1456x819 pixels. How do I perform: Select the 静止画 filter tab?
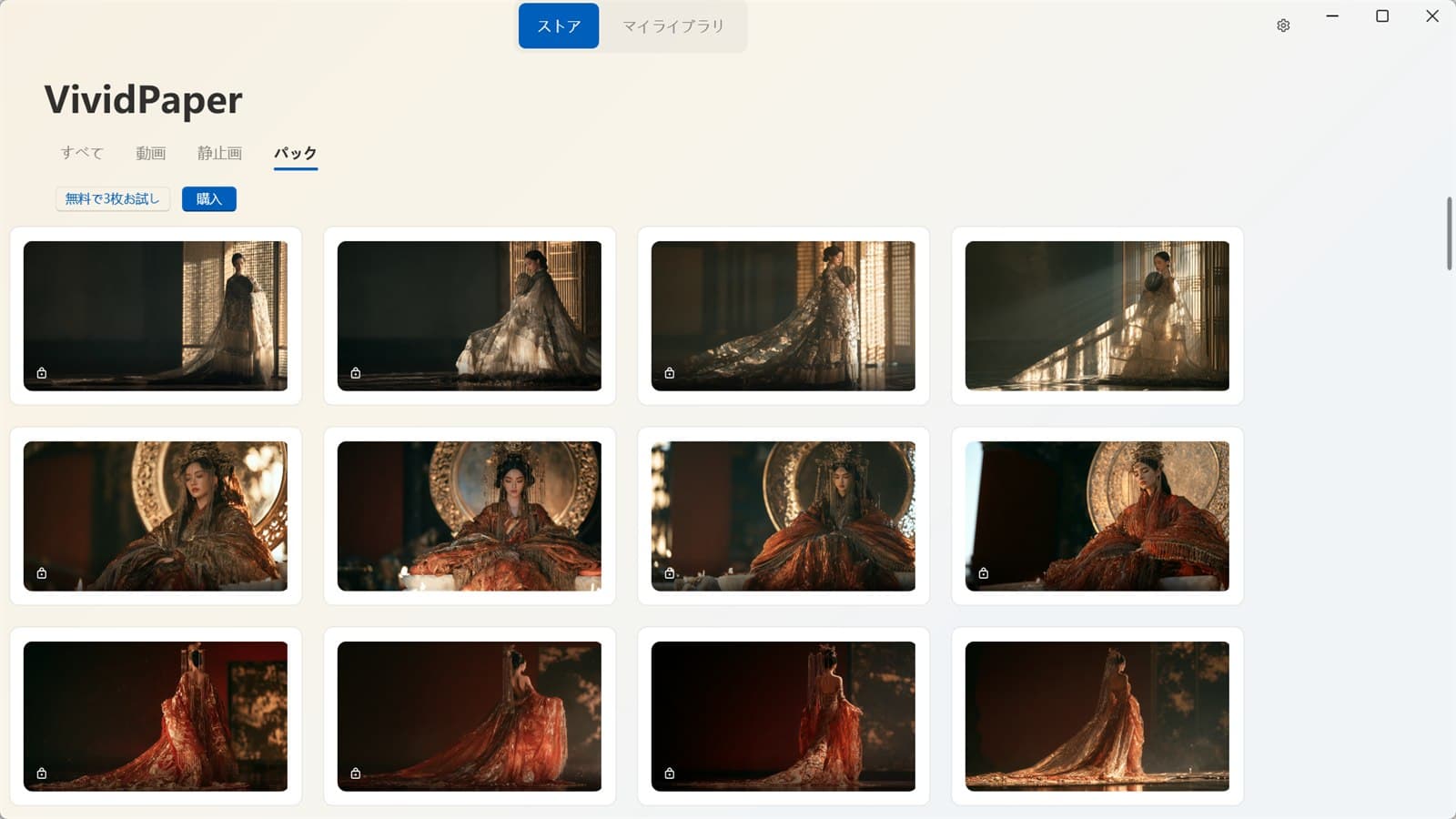pyautogui.click(x=220, y=153)
